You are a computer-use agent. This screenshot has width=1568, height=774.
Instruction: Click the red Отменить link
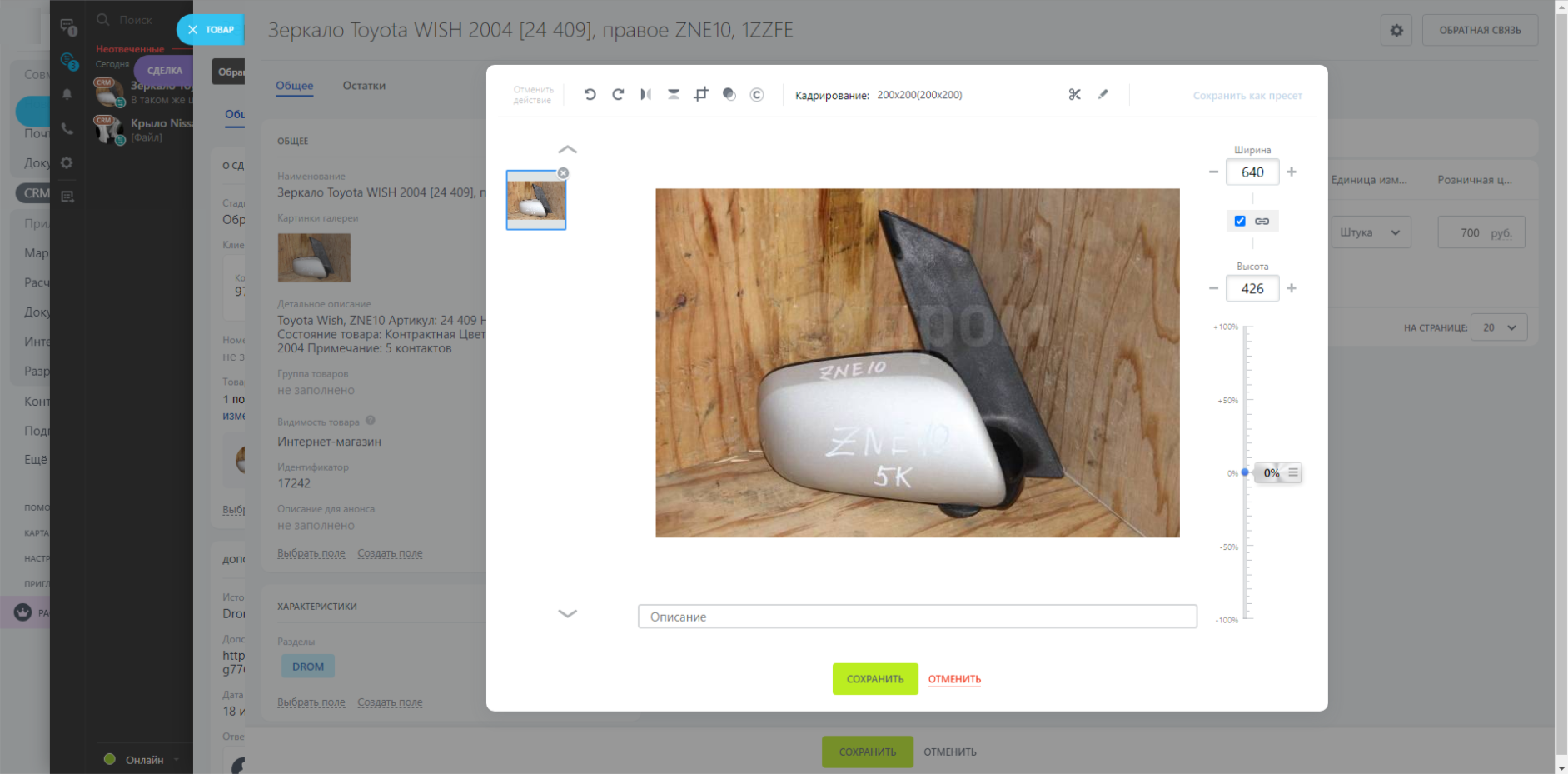pos(954,679)
